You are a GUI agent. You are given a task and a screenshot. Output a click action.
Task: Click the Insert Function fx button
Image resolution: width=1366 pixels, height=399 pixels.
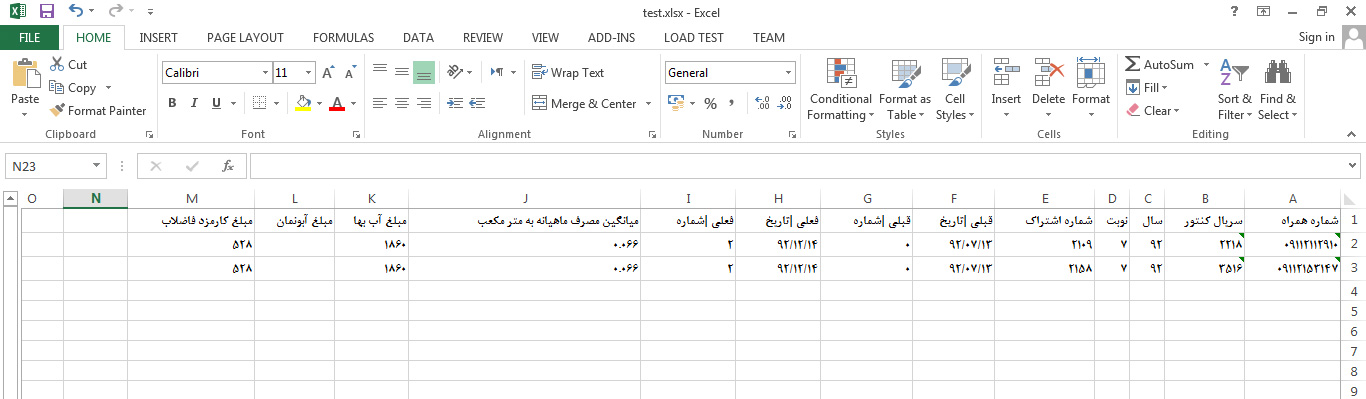tap(227, 166)
